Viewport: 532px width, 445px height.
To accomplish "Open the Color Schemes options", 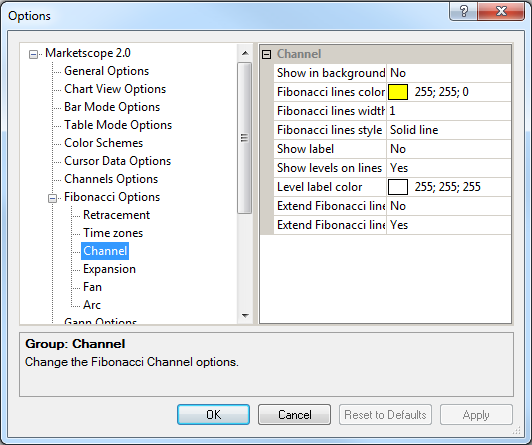I will (x=103, y=143).
